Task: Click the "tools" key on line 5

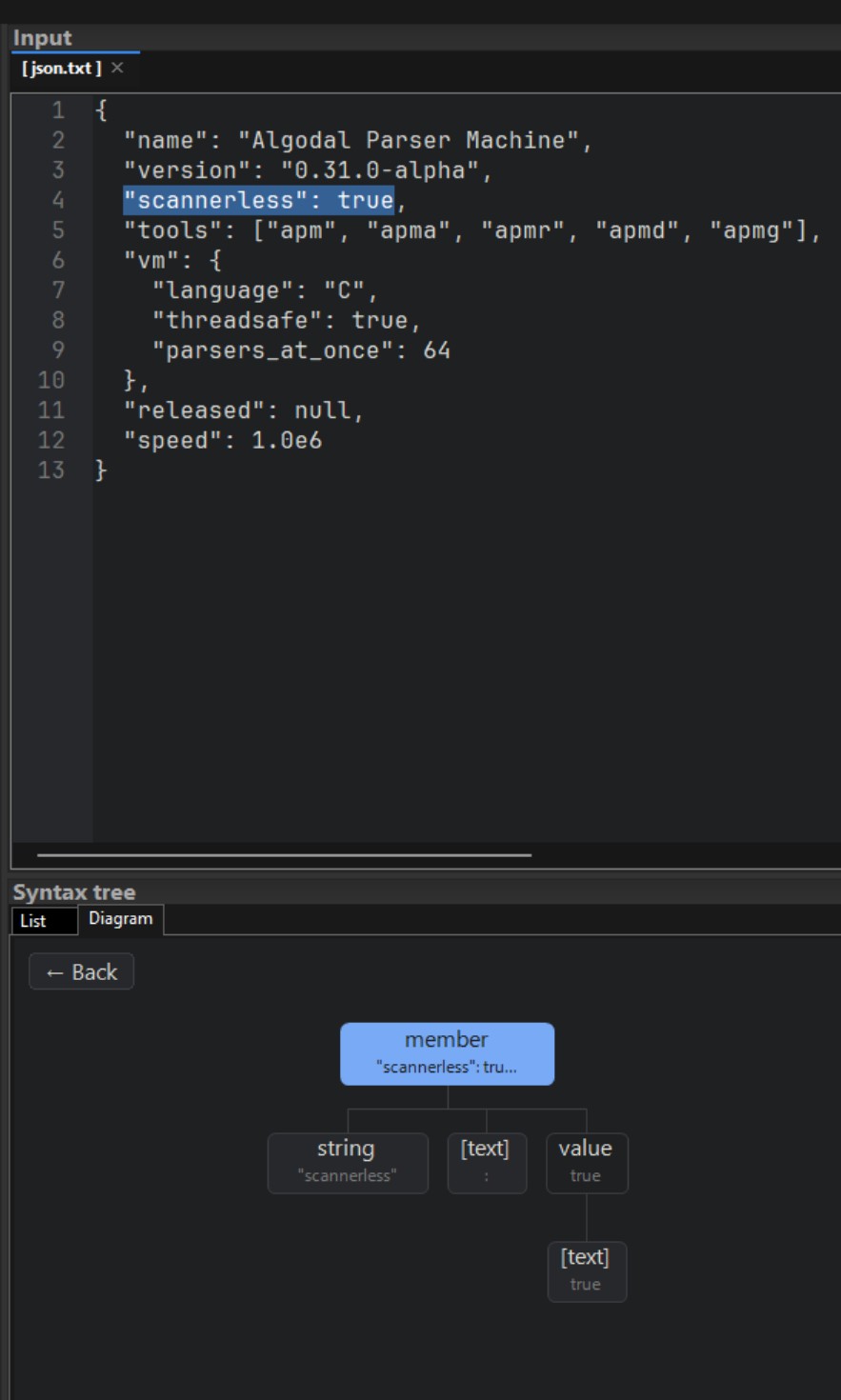Action: pyautogui.click(x=172, y=230)
